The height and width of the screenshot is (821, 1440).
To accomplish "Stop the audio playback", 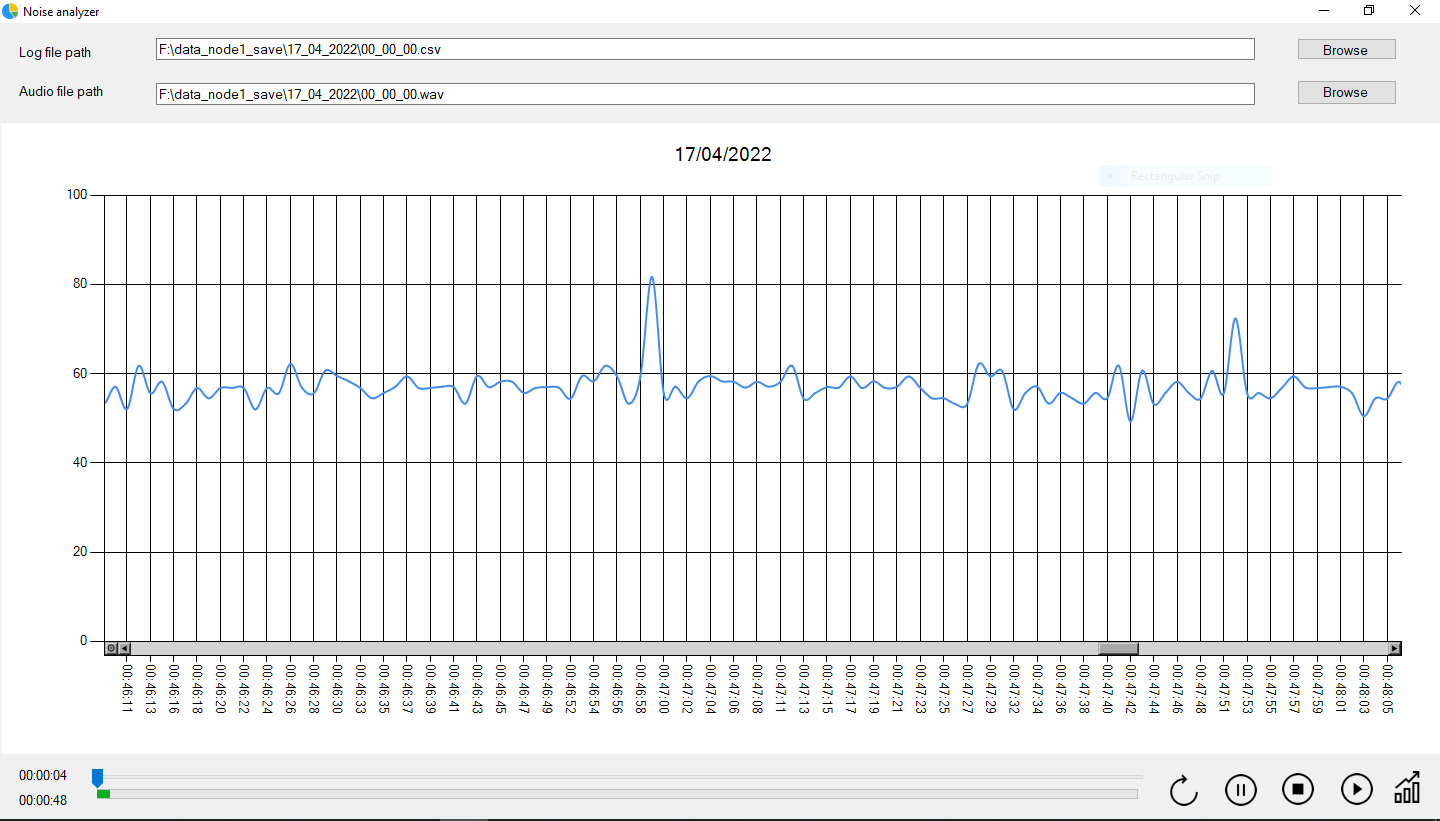I will click(x=1298, y=790).
